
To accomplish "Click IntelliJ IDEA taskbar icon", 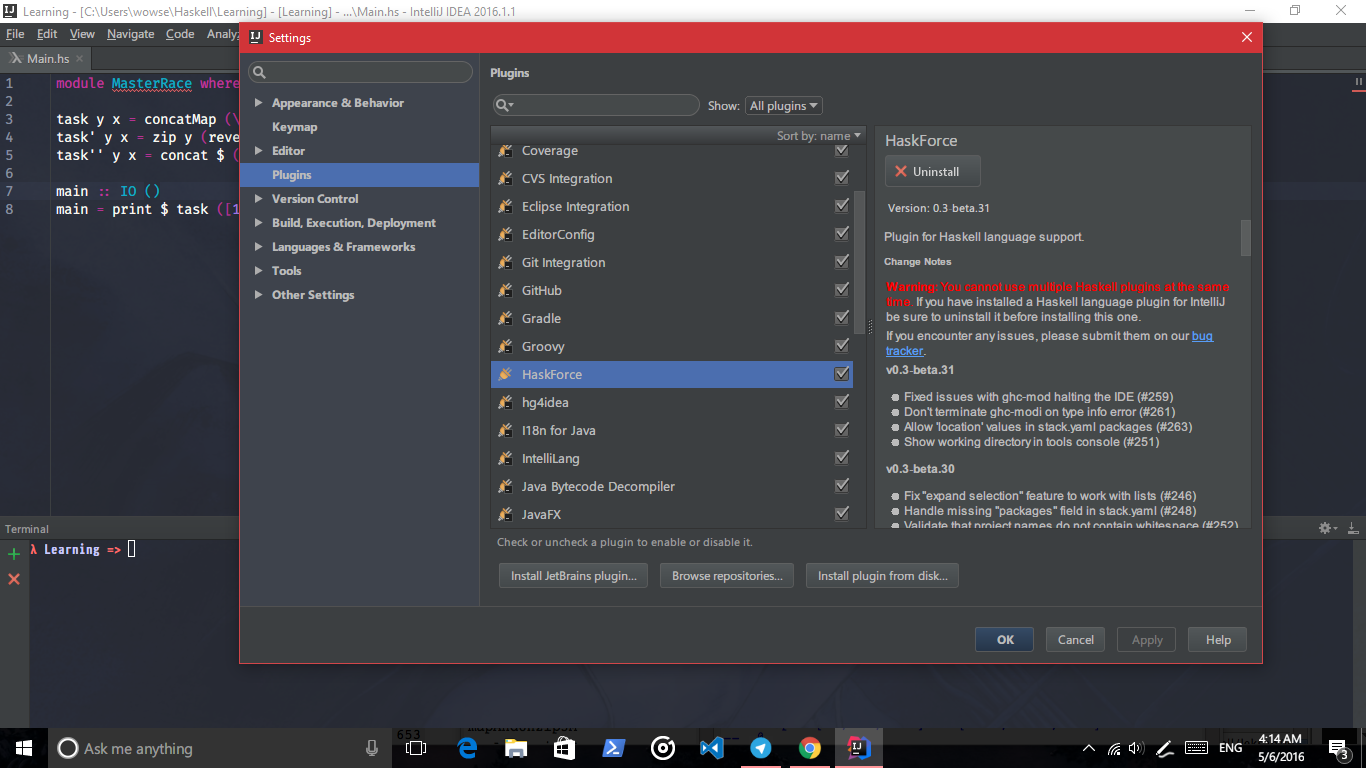I will pos(859,748).
